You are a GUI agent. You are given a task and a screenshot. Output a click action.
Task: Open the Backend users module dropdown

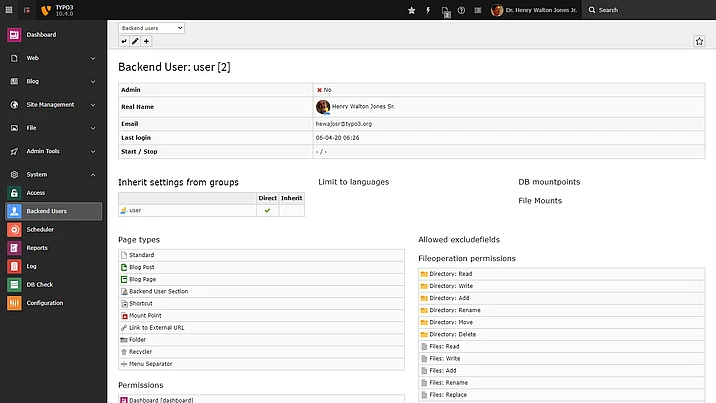[x=152, y=28]
